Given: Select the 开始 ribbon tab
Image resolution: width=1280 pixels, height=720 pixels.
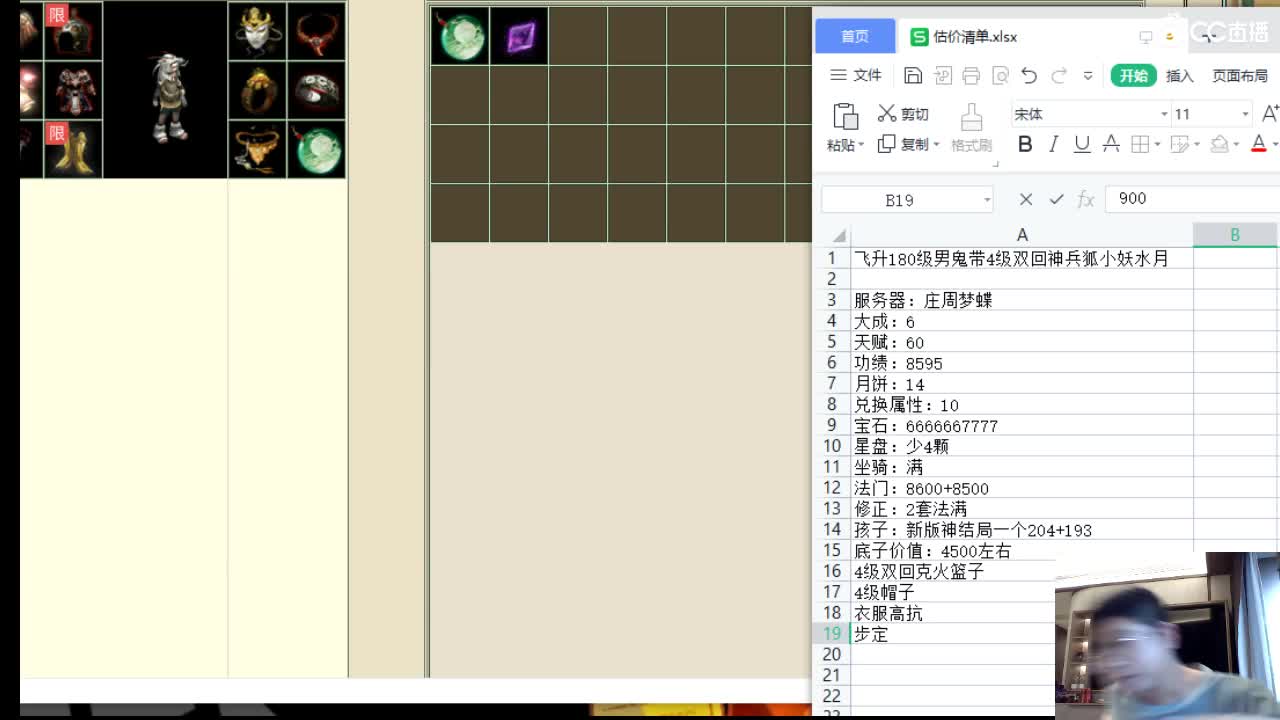Looking at the screenshot, I should (x=1133, y=75).
